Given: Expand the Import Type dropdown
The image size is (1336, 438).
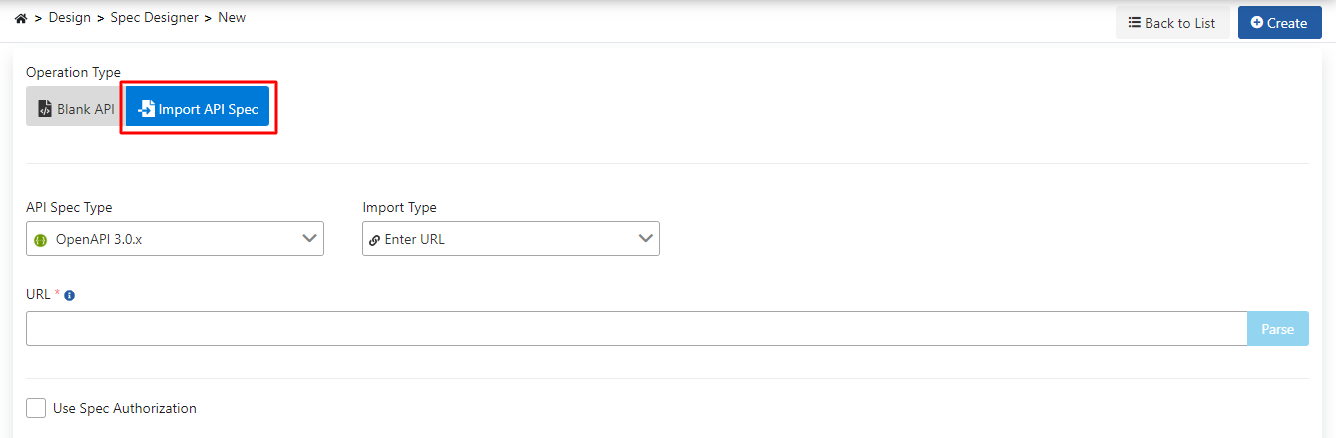Looking at the screenshot, I should point(510,239).
